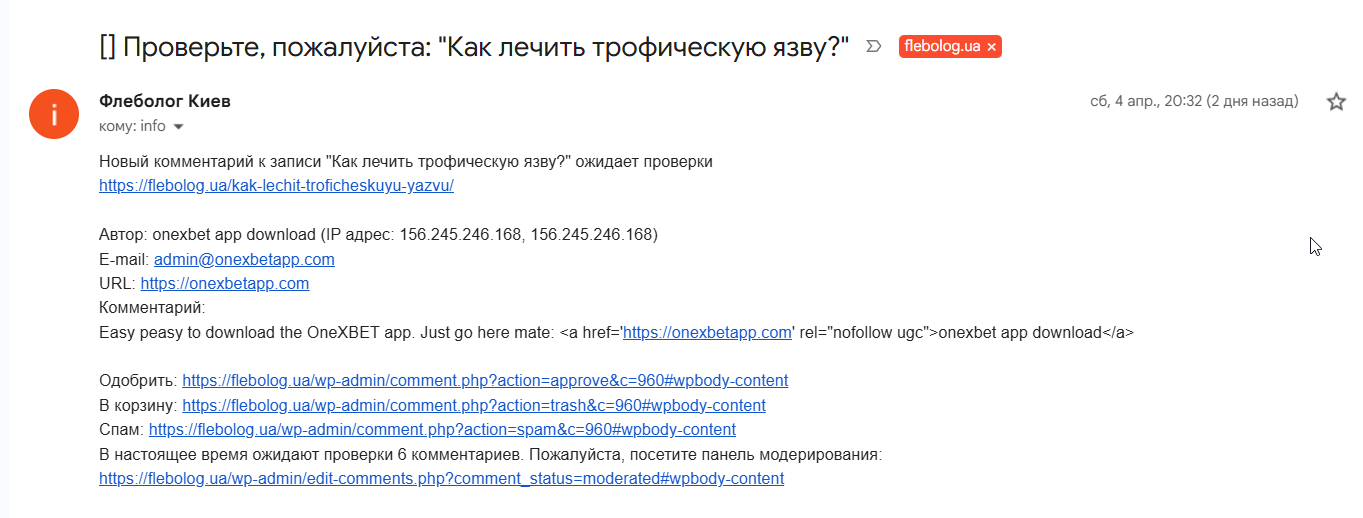Expand recipient details arrow beside 'кому: info'
The height and width of the screenshot is (518, 1363).
point(179,127)
